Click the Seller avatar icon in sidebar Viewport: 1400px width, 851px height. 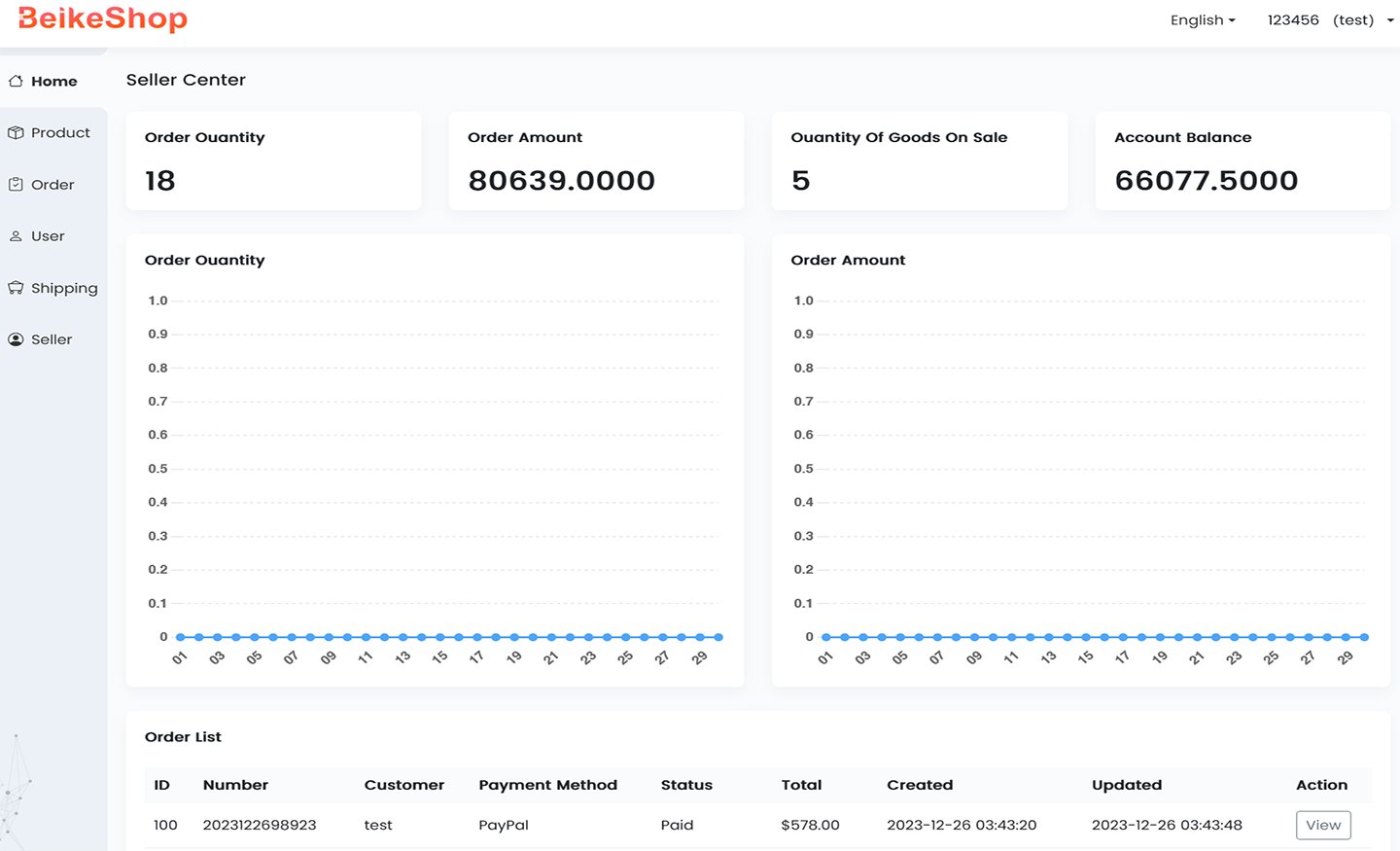16,339
